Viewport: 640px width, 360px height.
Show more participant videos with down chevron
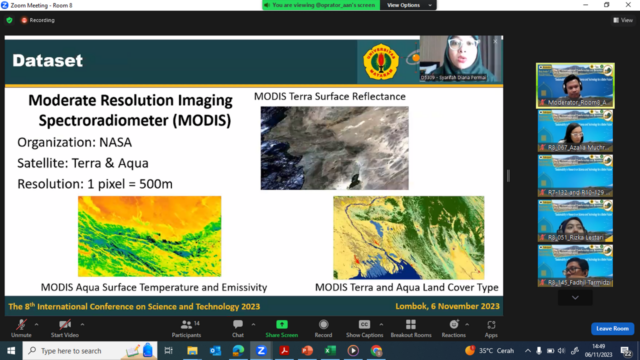pos(575,298)
